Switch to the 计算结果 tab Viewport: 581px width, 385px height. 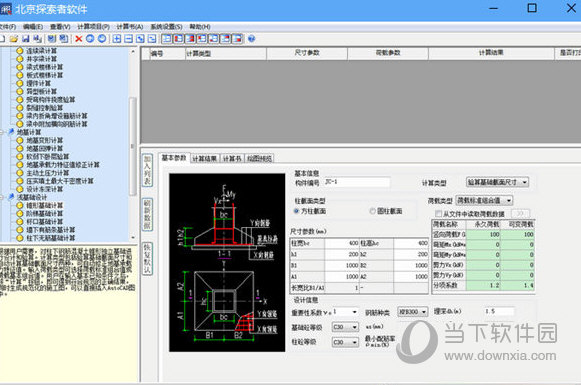click(205, 159)
